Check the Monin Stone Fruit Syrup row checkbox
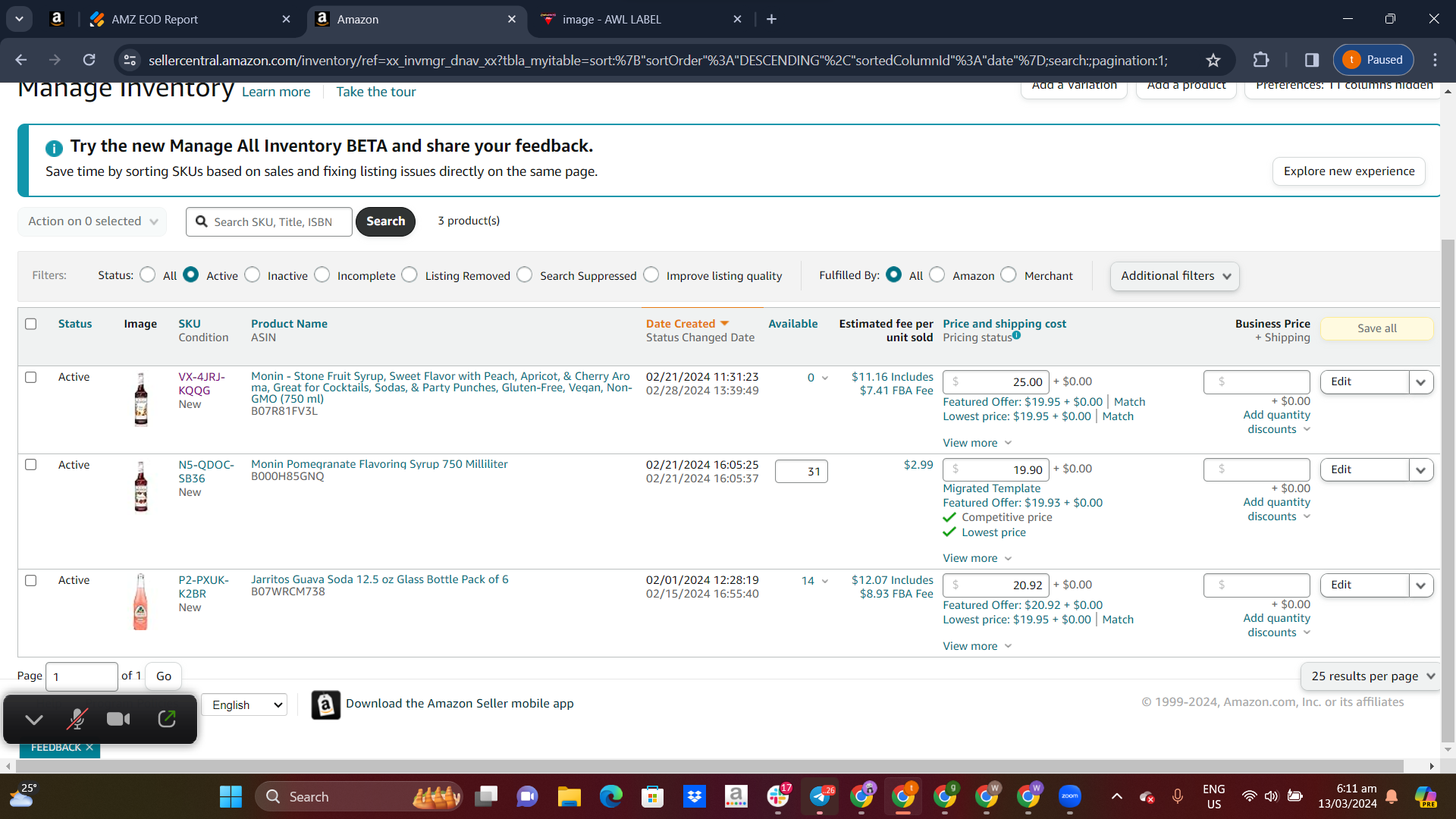Viewport: 1456px width, 819px height. (x=31, y=377)
